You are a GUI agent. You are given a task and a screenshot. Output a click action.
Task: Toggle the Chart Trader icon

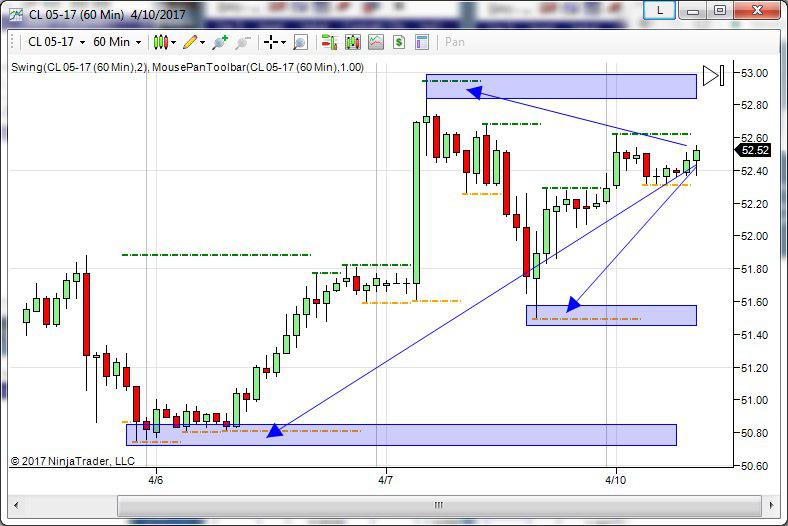(x=329, y=42)
